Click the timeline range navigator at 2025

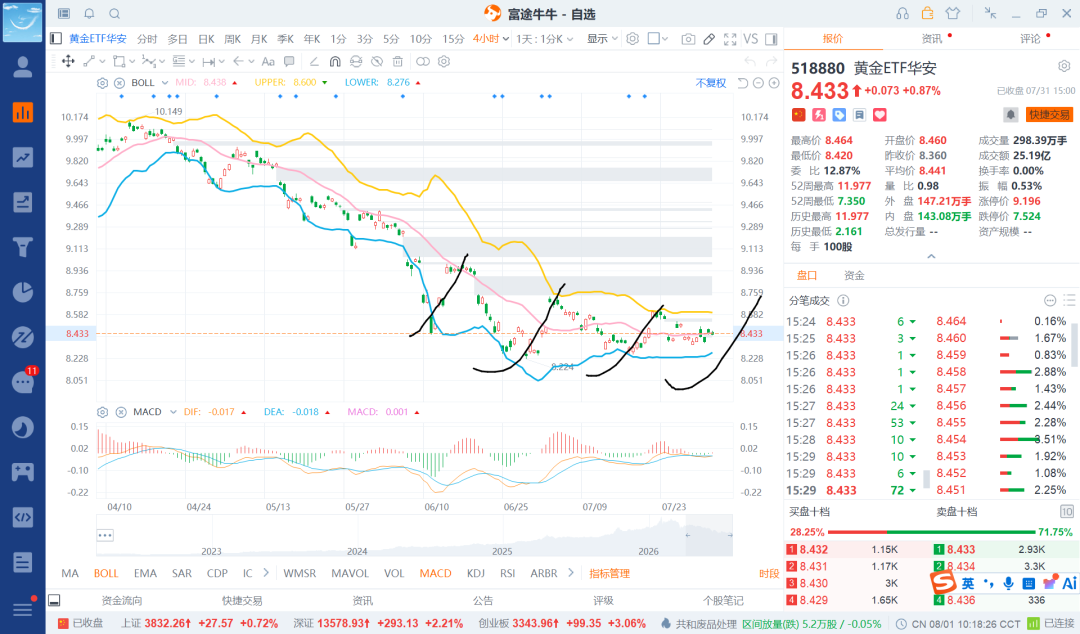[x=502, y=551]
